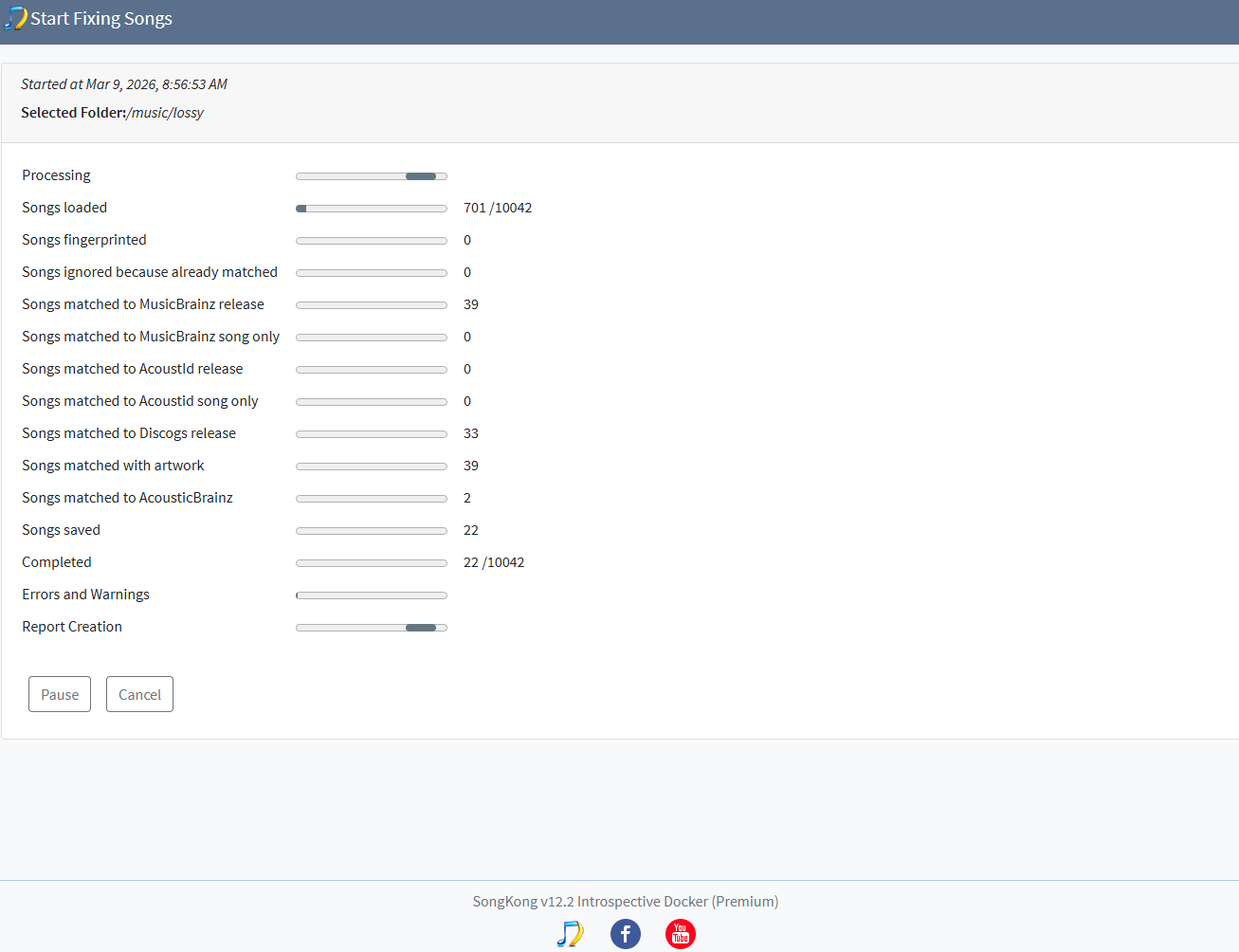Click the musical note icon in the footer
Image resolution: width=1239 pixels, height=952 pixels.
click(x=571, y=934)
